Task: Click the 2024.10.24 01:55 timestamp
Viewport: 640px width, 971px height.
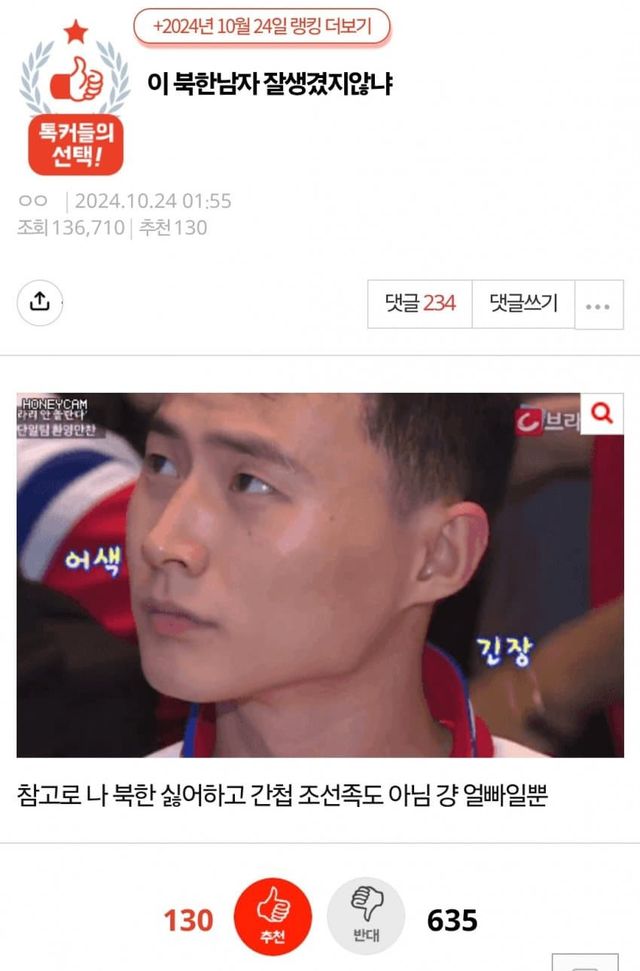Action: [153, 201]
